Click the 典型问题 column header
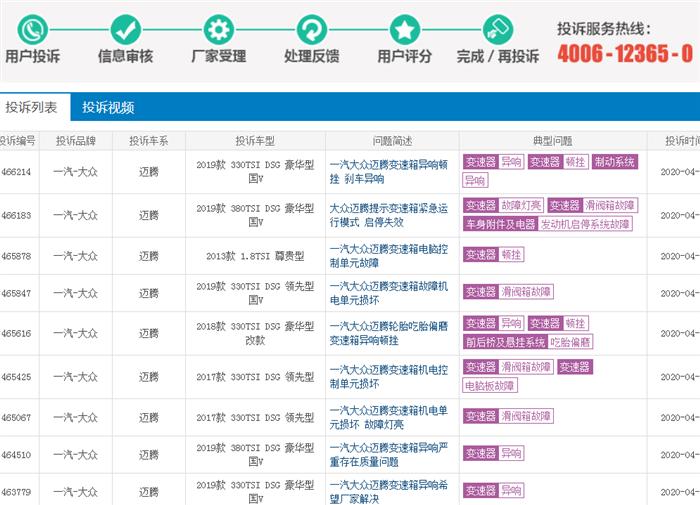The width and height of the screenshot is (700, 505). pyautogui.click(x=547, y=140)
